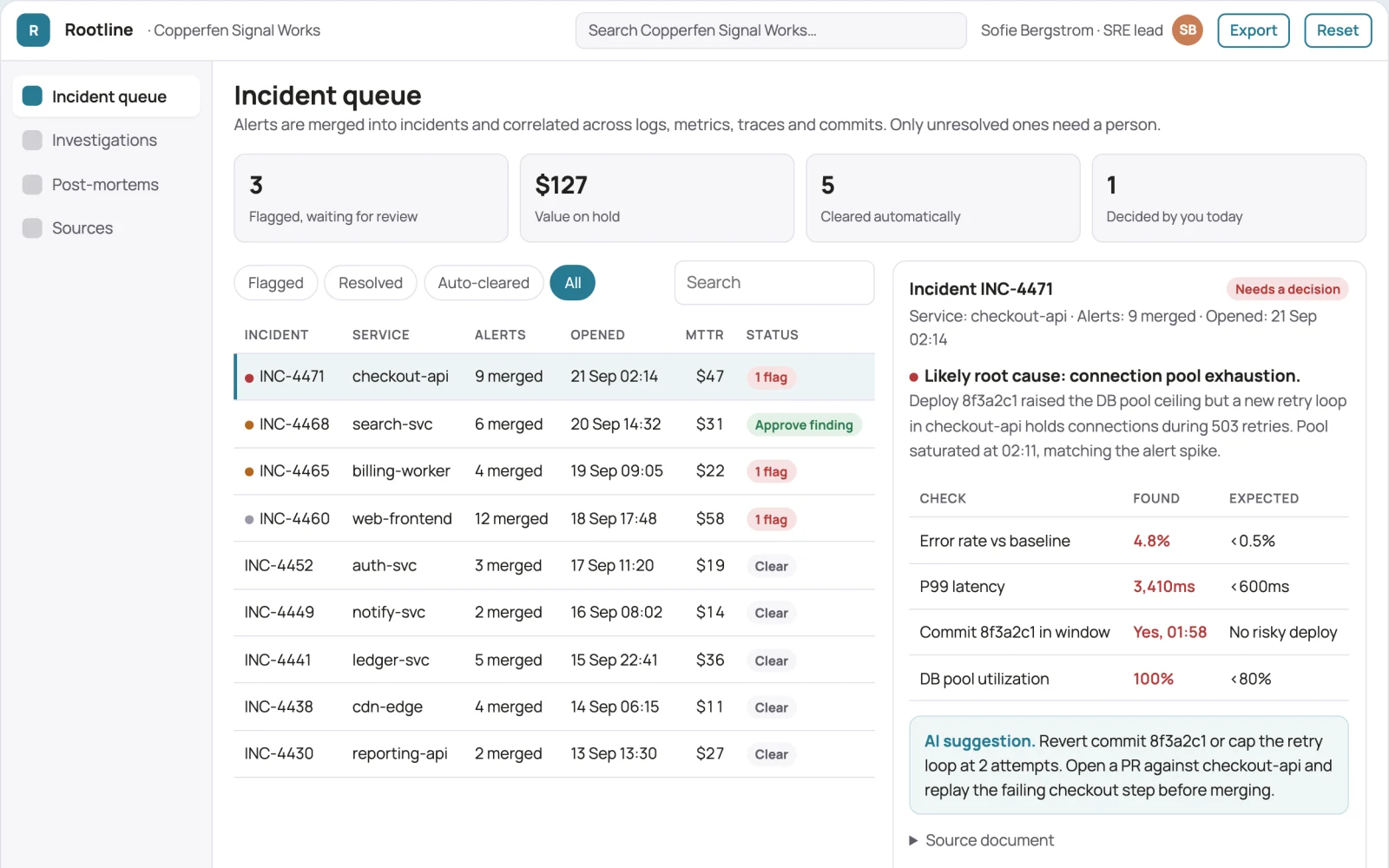
Task: Open the Post-mortems menu item
Action: pyautogui.click(x=106, y=185)
